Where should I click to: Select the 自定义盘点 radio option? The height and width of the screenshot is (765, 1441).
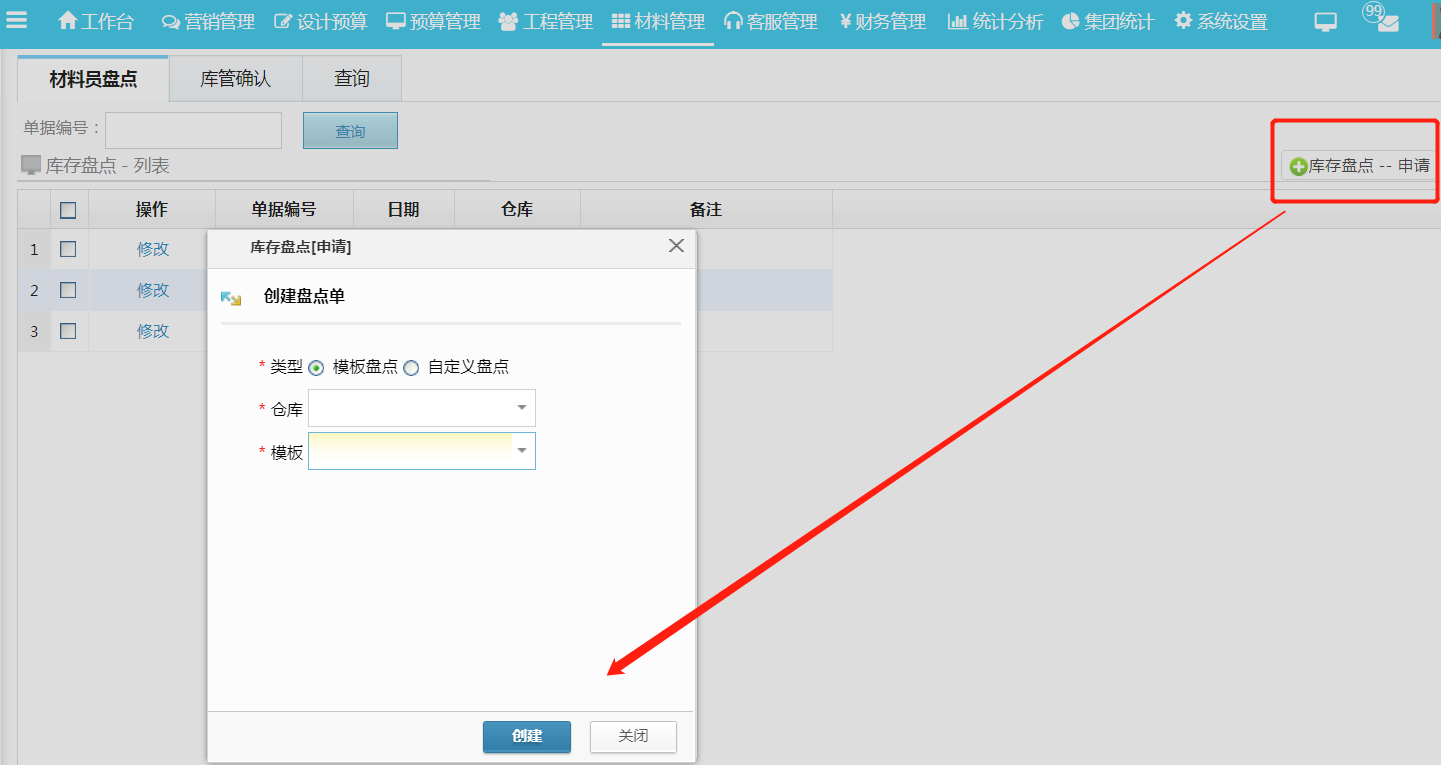pos(411,366)
